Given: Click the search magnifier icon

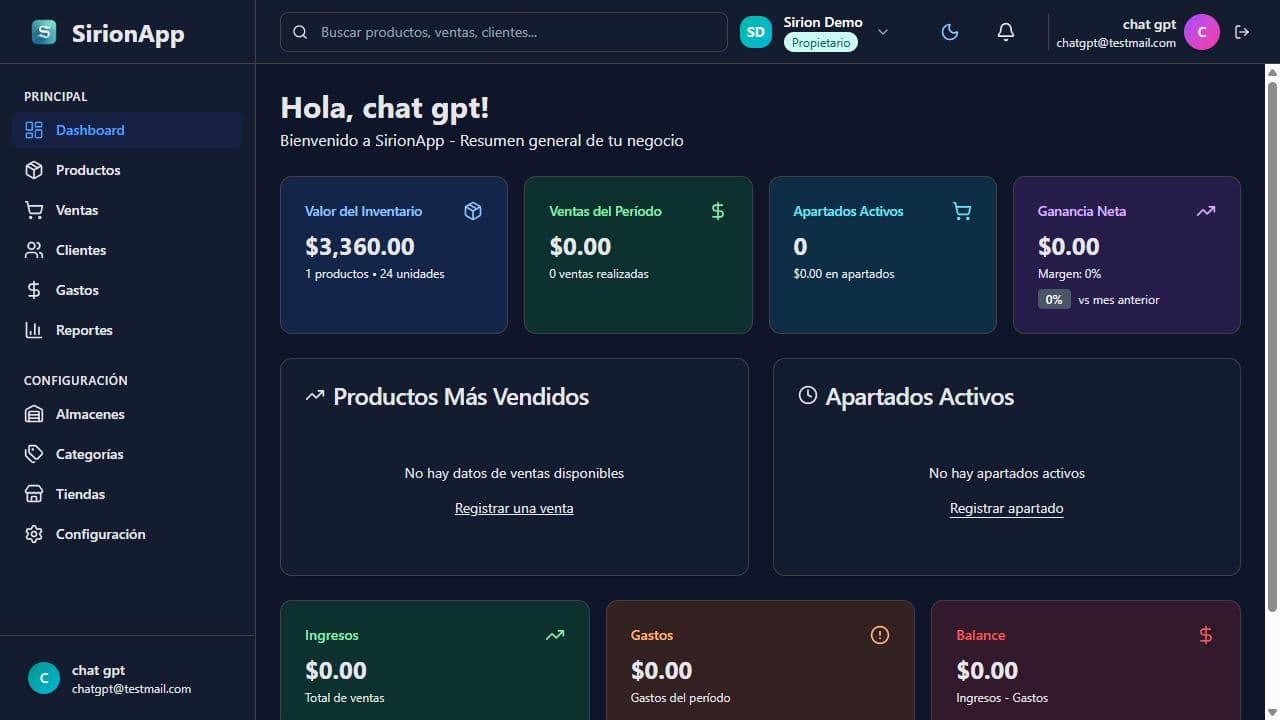Looking at the screenshot, I should (300, 32).
